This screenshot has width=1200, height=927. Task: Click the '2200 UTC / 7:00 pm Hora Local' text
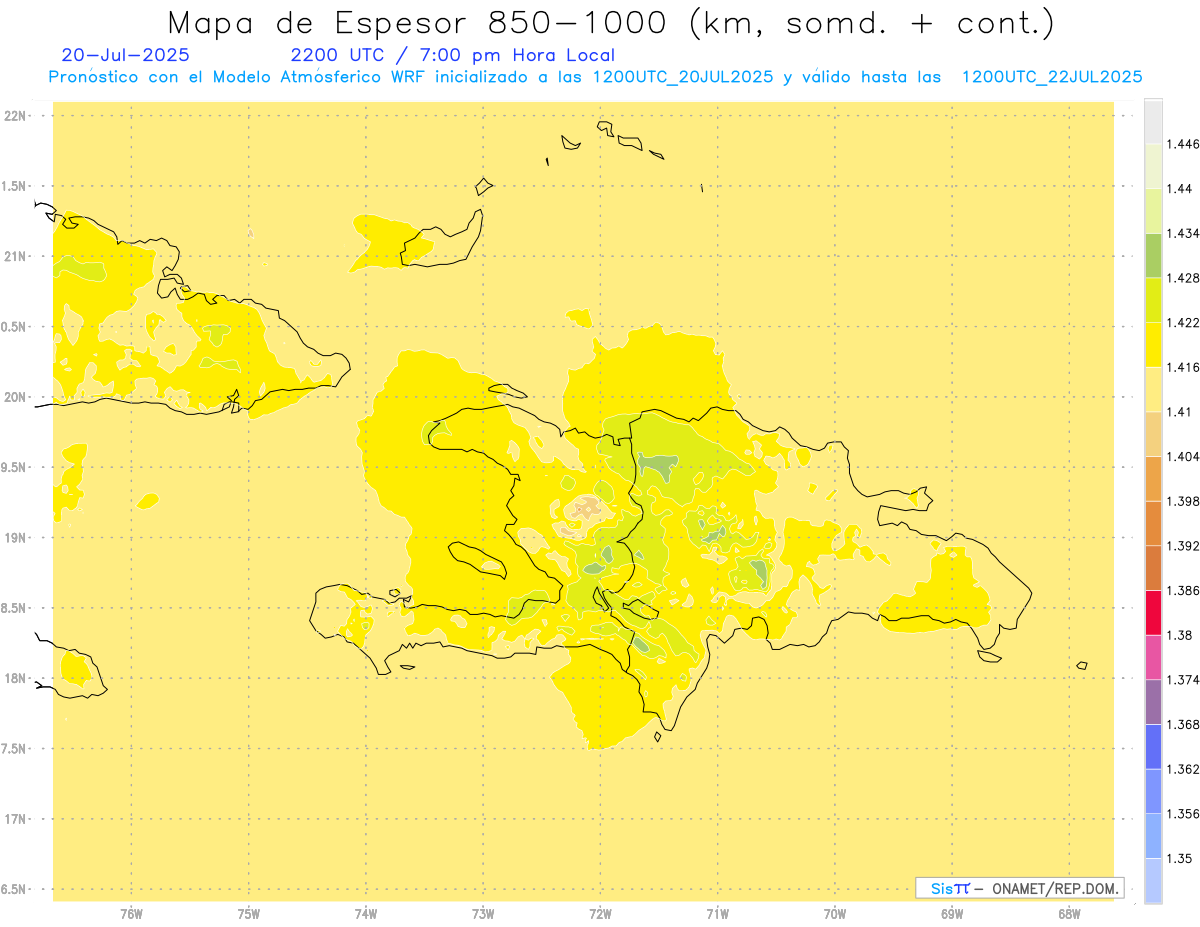(x=453, y=56)
